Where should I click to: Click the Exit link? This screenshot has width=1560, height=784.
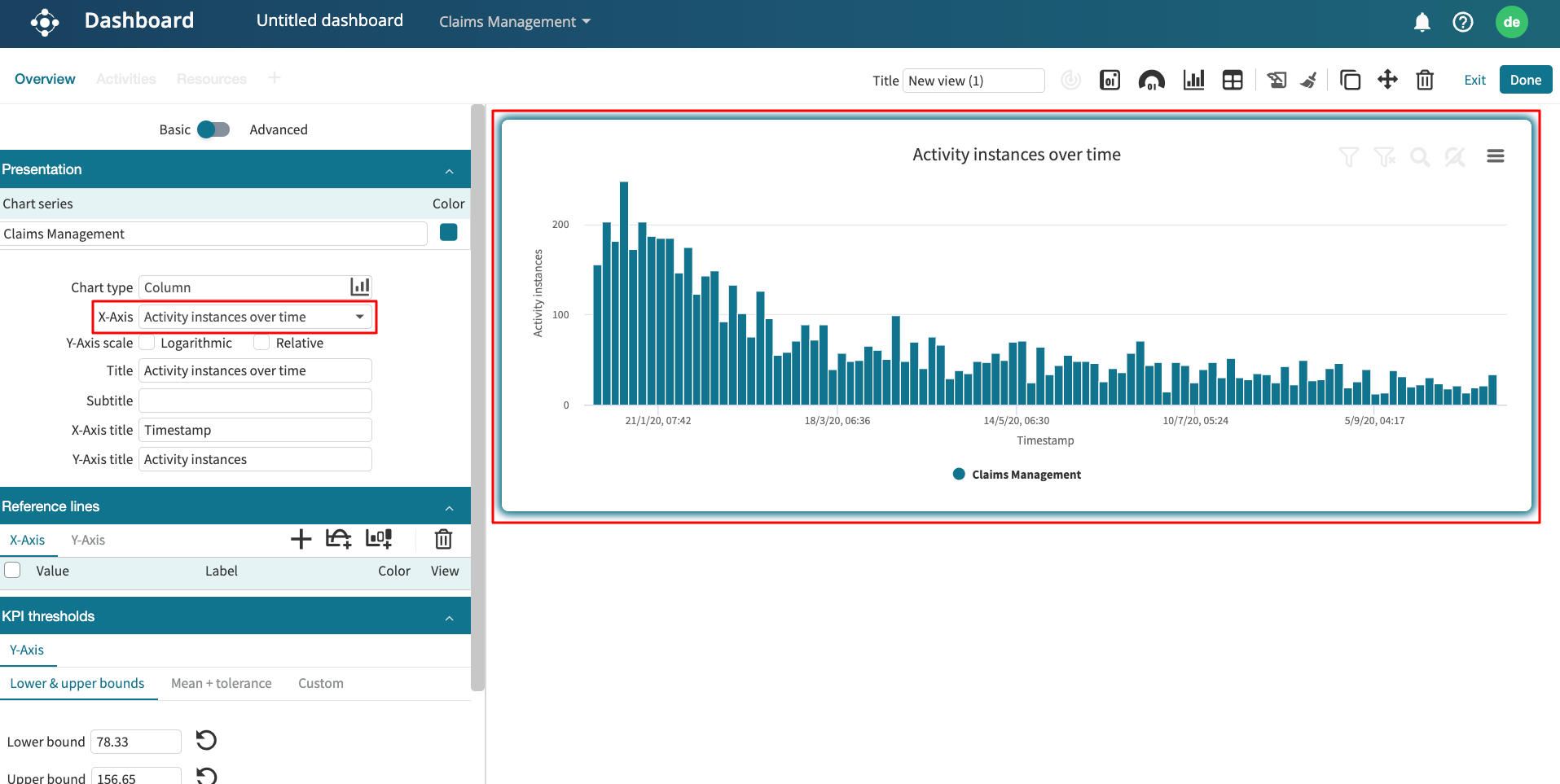(x=1474, y=80)
